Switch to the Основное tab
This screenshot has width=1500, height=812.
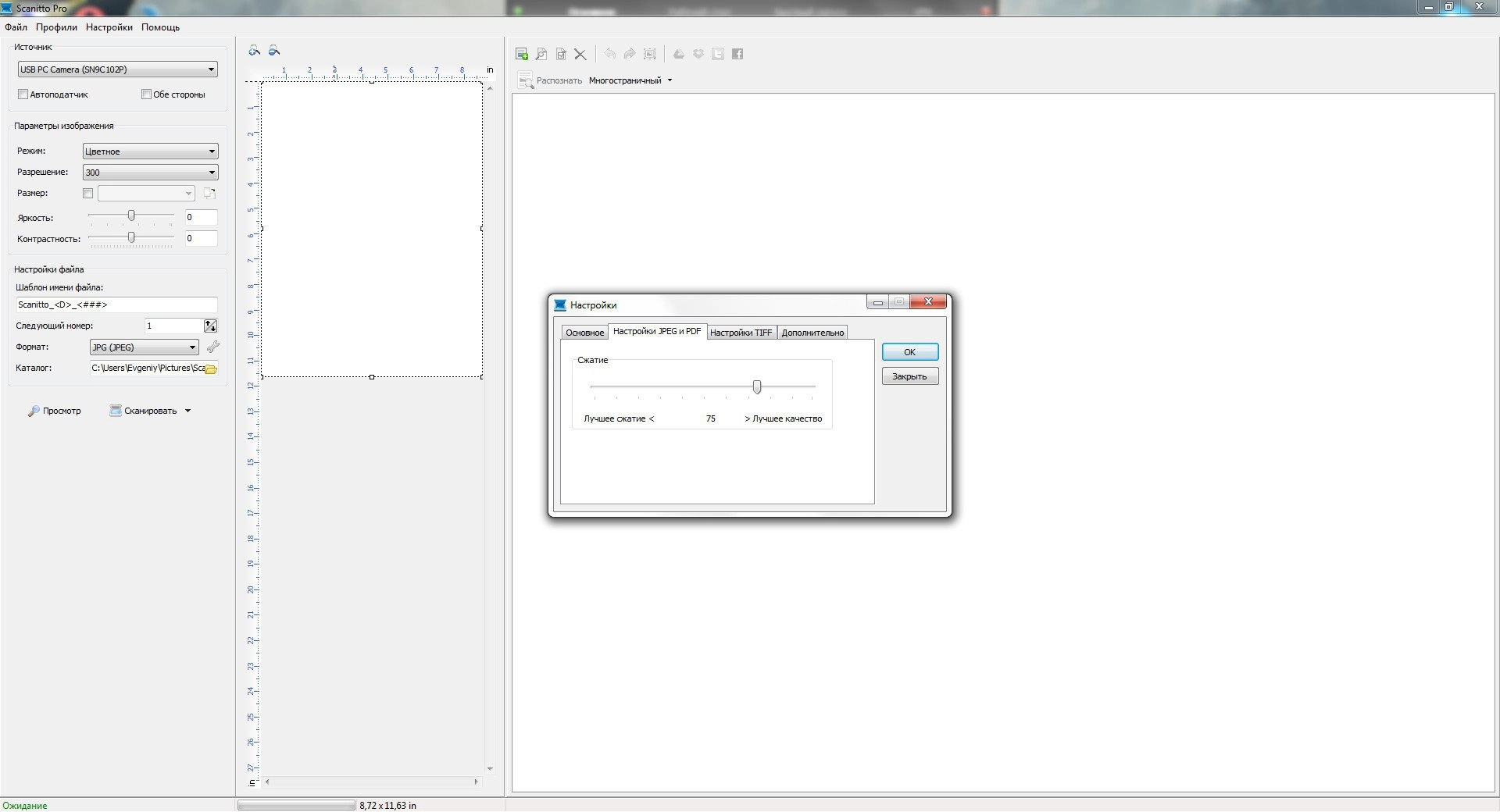tap(584, 333)
